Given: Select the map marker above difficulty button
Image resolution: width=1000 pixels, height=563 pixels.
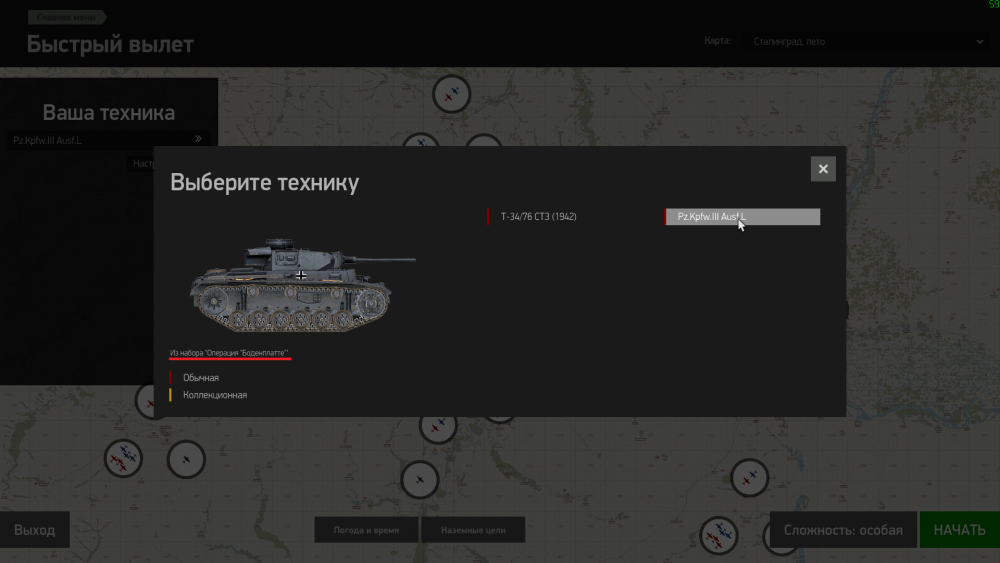Looking at the screenshot, I should pyautogui.click(x=749, y=477).
